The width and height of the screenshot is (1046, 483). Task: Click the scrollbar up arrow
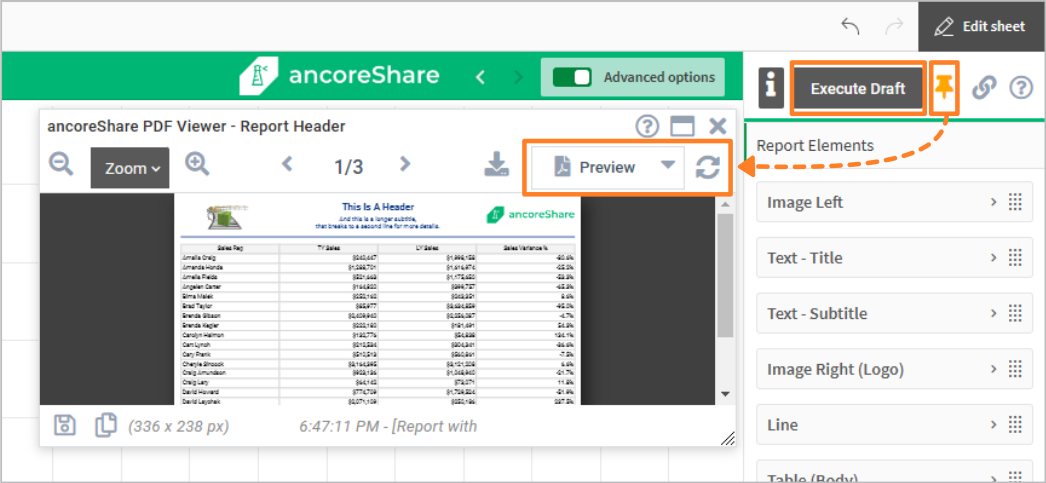tap(726, 203)
